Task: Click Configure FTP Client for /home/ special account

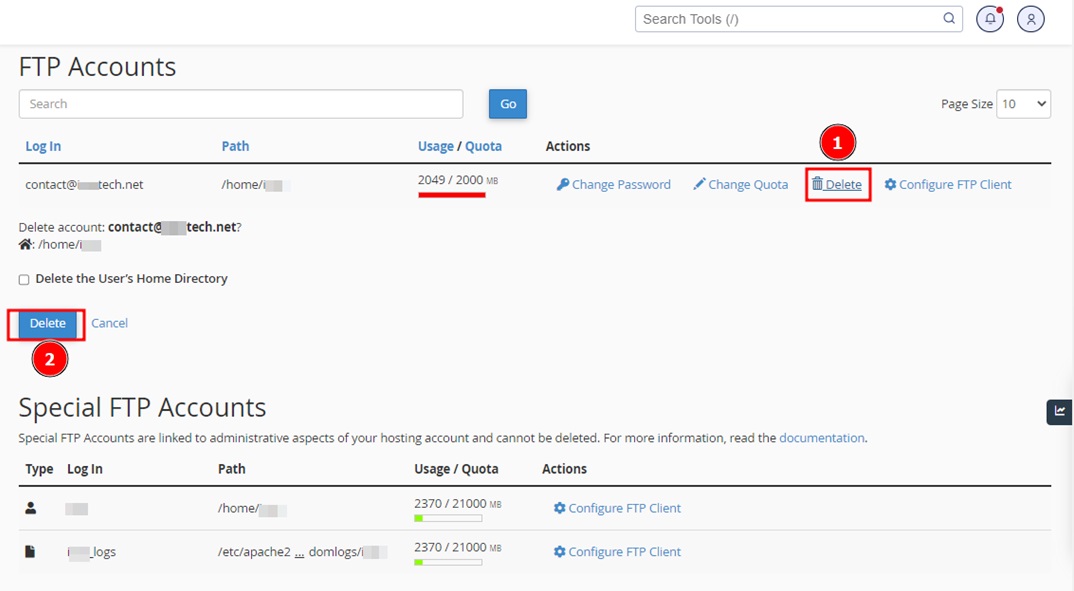Action: (x=625, y=508)
